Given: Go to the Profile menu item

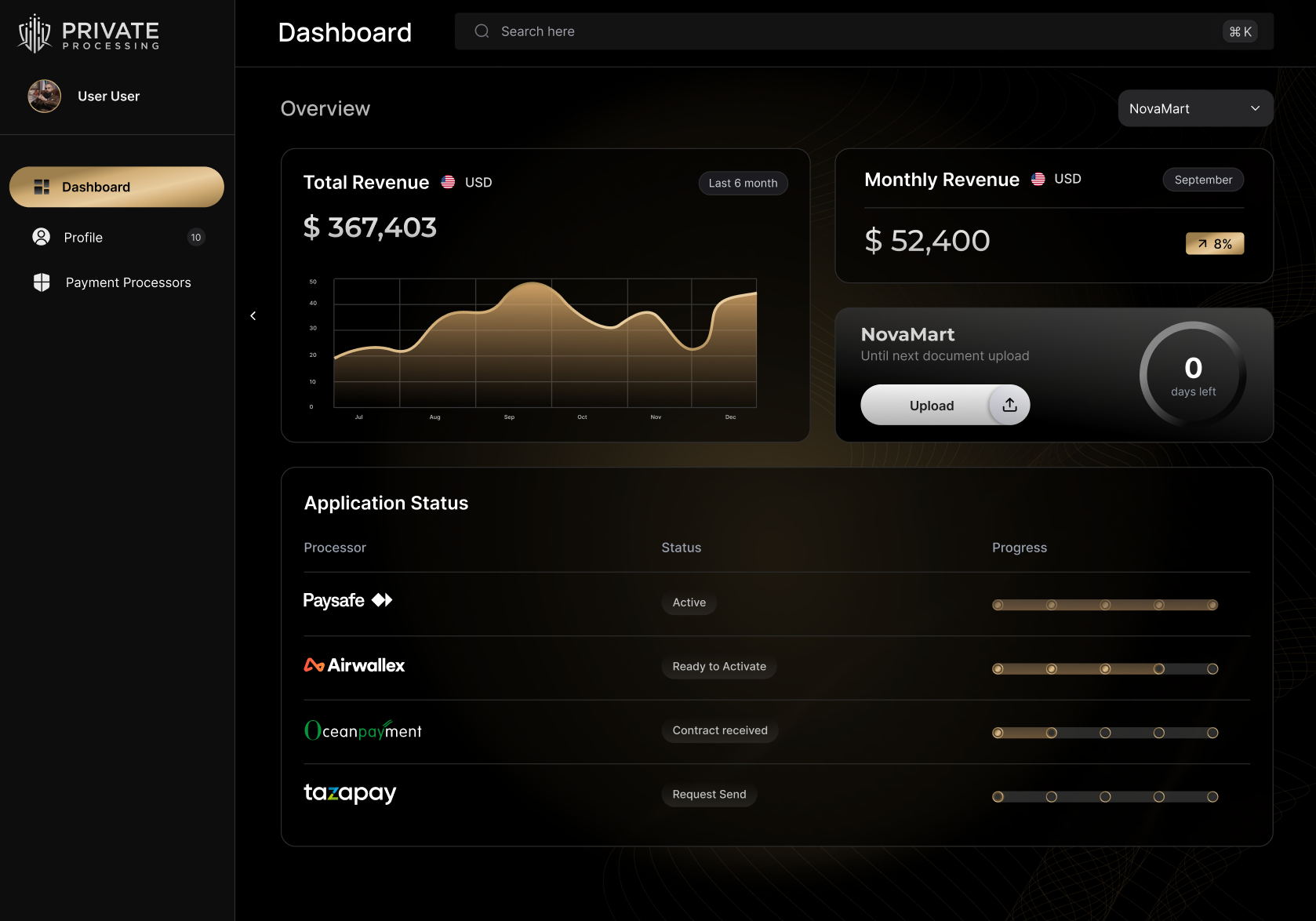Looking at the screenshot, I should 83,238.
